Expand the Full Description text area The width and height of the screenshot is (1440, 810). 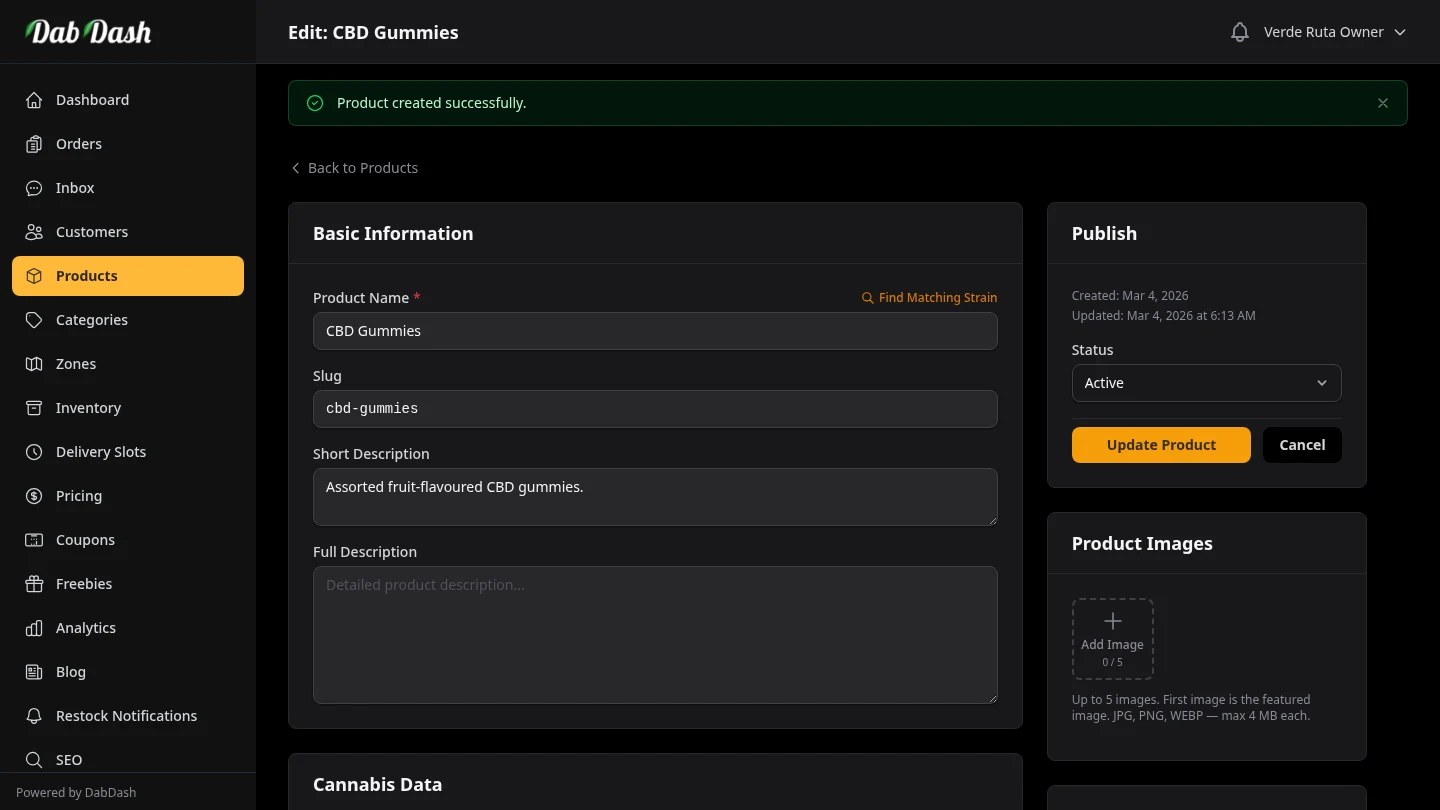coord(991,697)
